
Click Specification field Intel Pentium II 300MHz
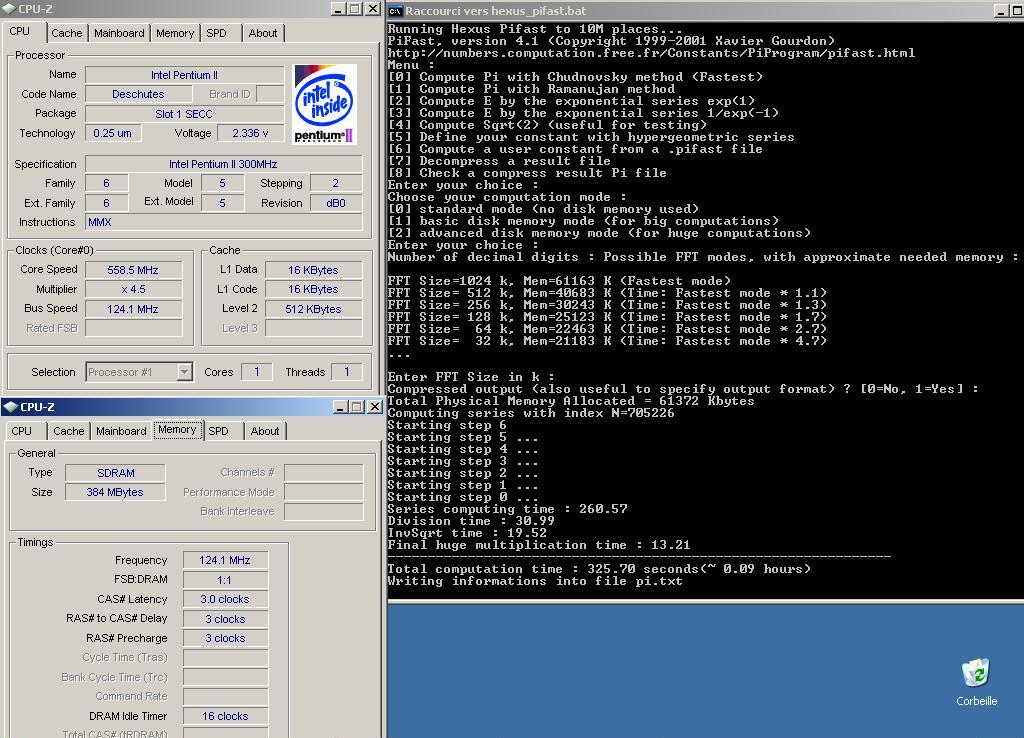(223, 164)
